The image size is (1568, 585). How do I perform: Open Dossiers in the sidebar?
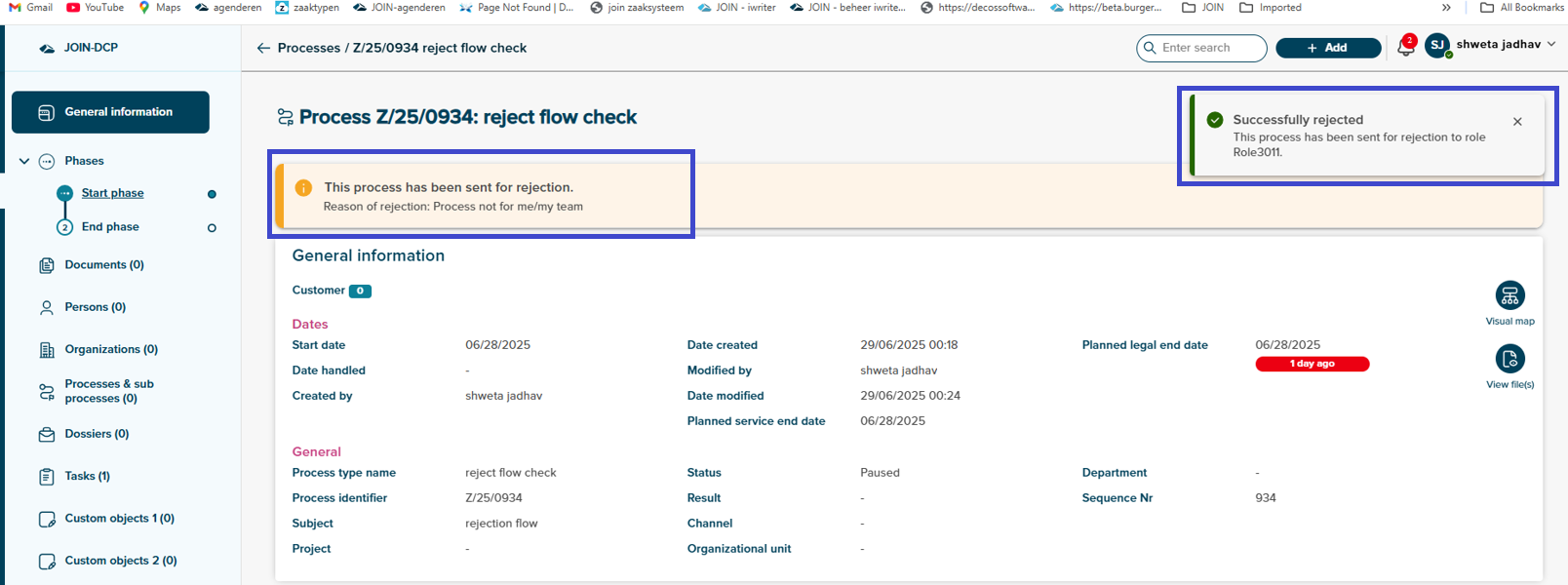click(97, 434)
